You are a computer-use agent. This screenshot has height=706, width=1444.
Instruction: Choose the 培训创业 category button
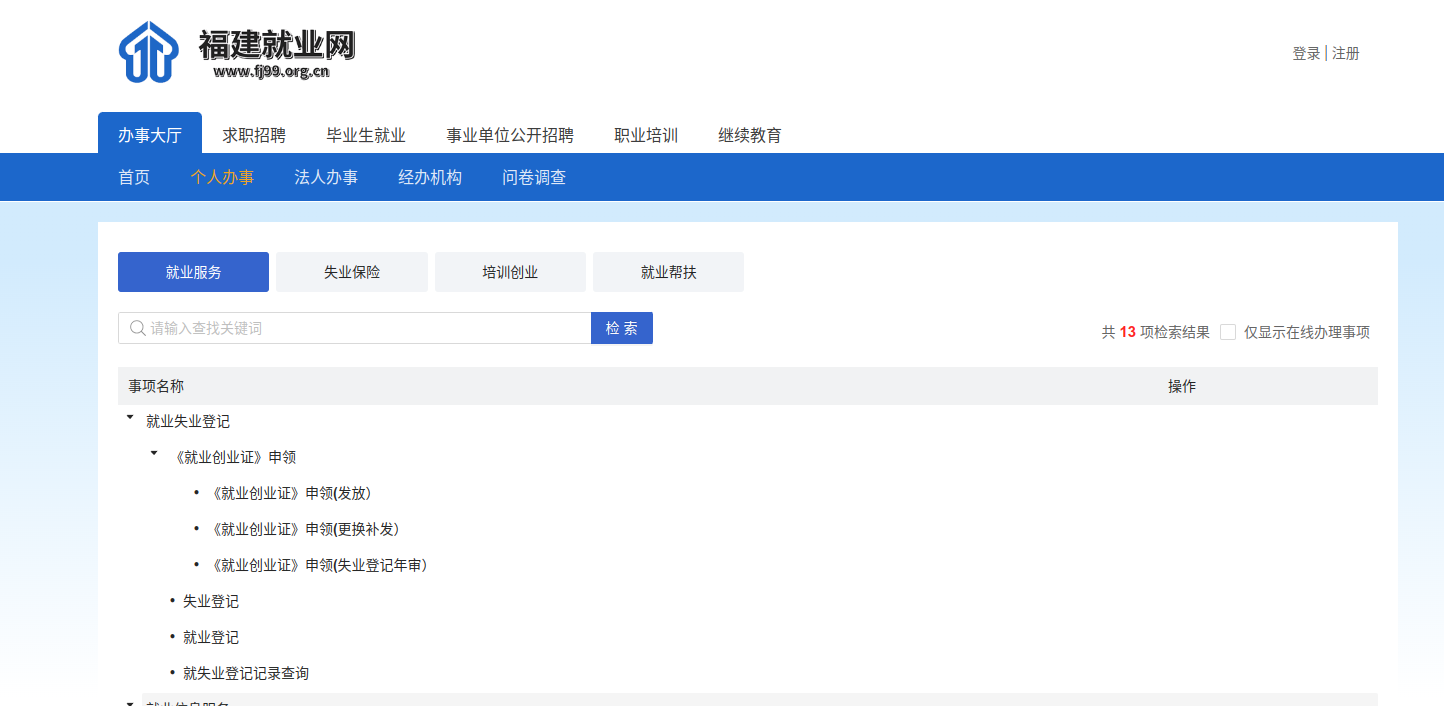click(510, 272)
